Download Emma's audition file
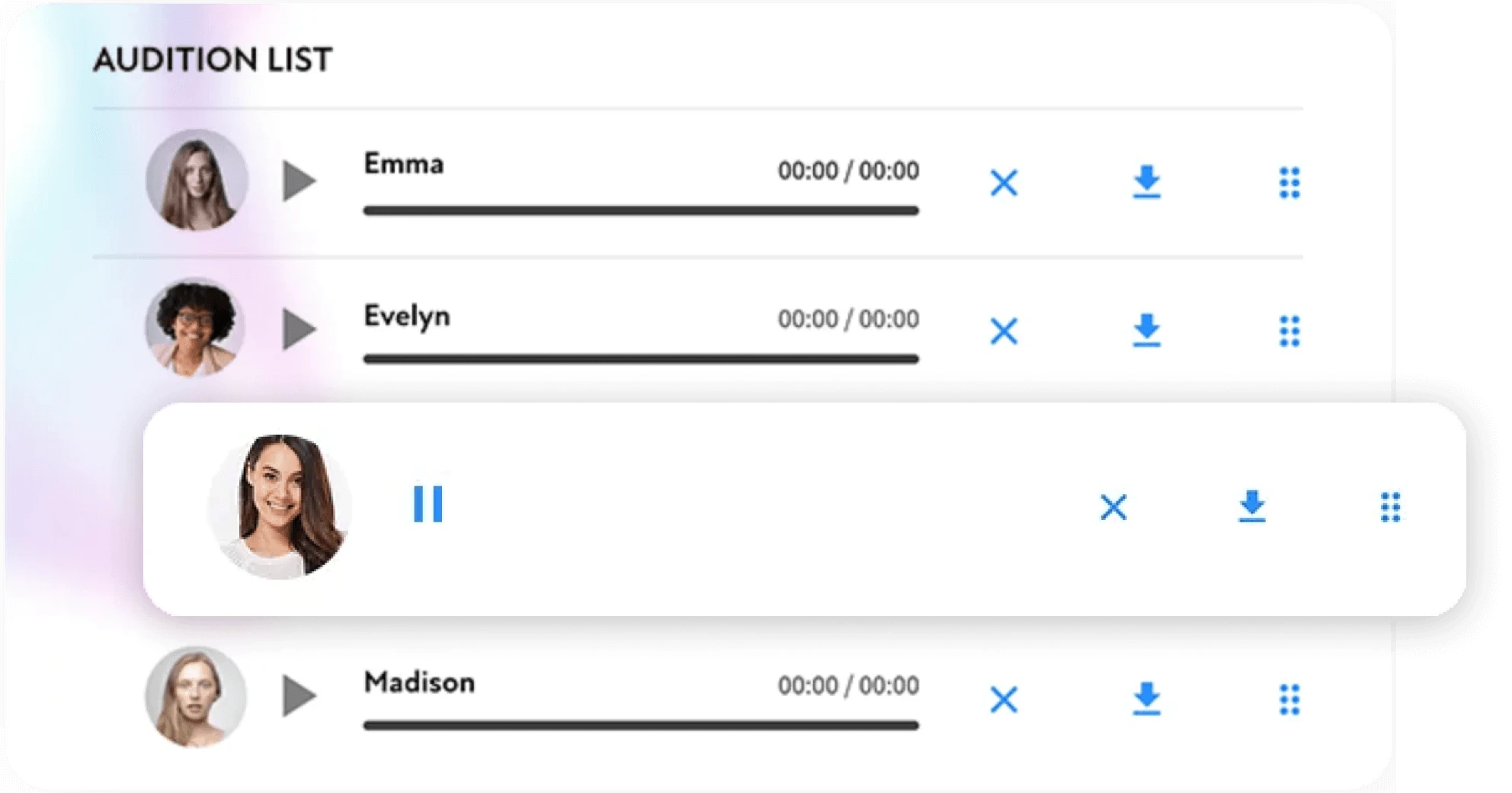This screenshot has height=793, width=1512. (1146, 182)
